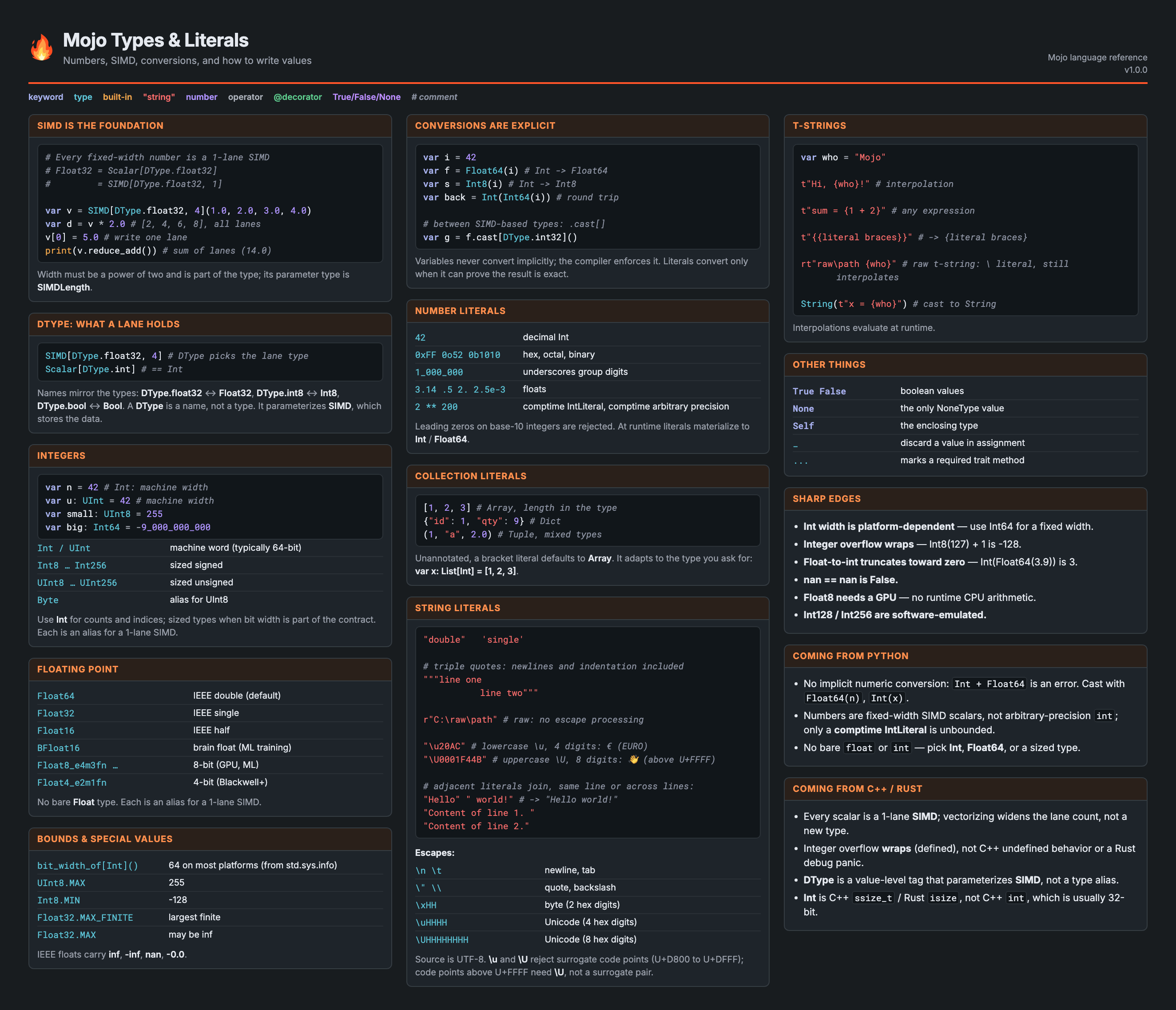Image resolution: width=1176 pixels, height=1010 pixels.
Task: Click "Int / UInt" in the Integers table
Action: click(64, 549)
